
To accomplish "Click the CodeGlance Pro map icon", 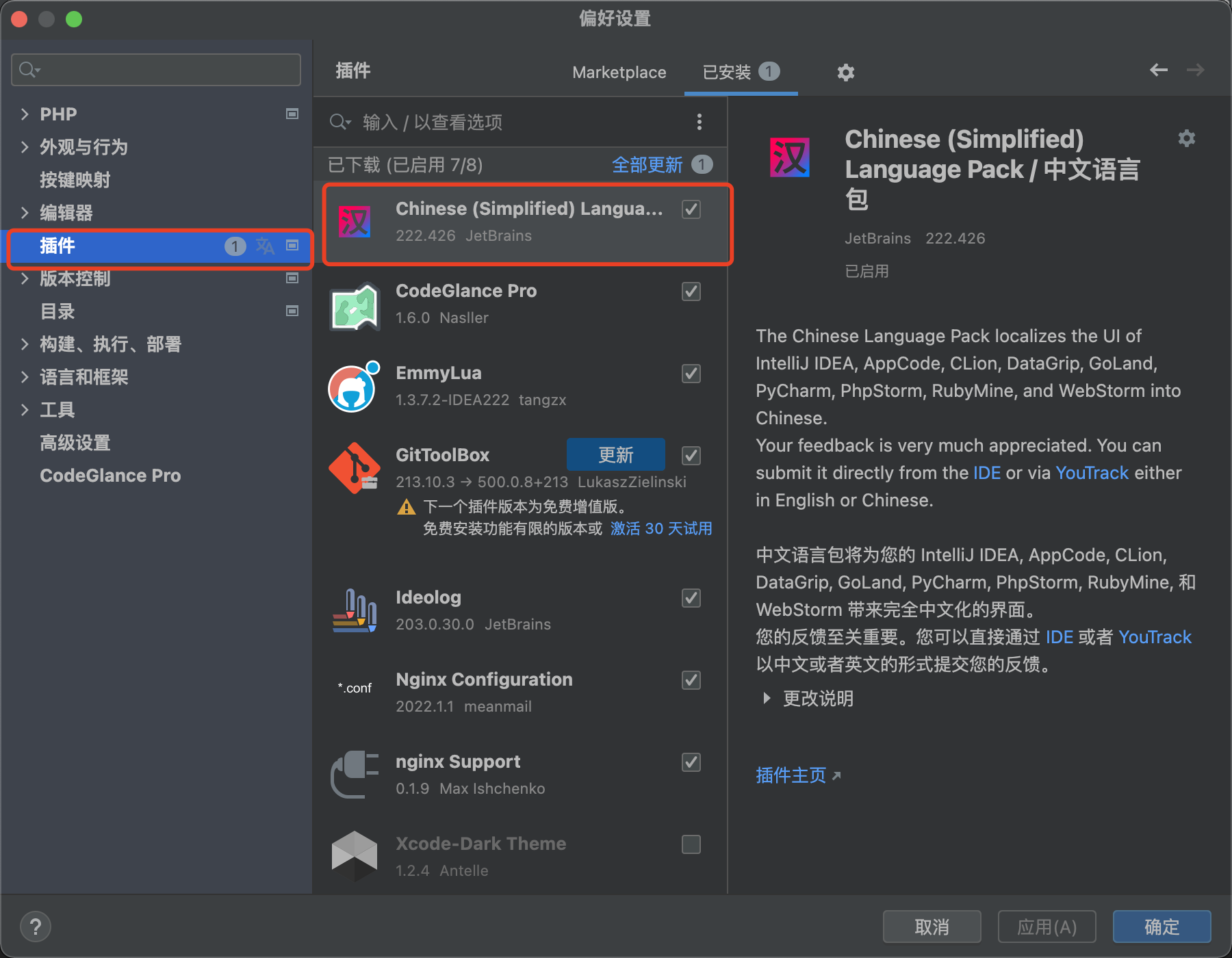I will coord(355,307).
